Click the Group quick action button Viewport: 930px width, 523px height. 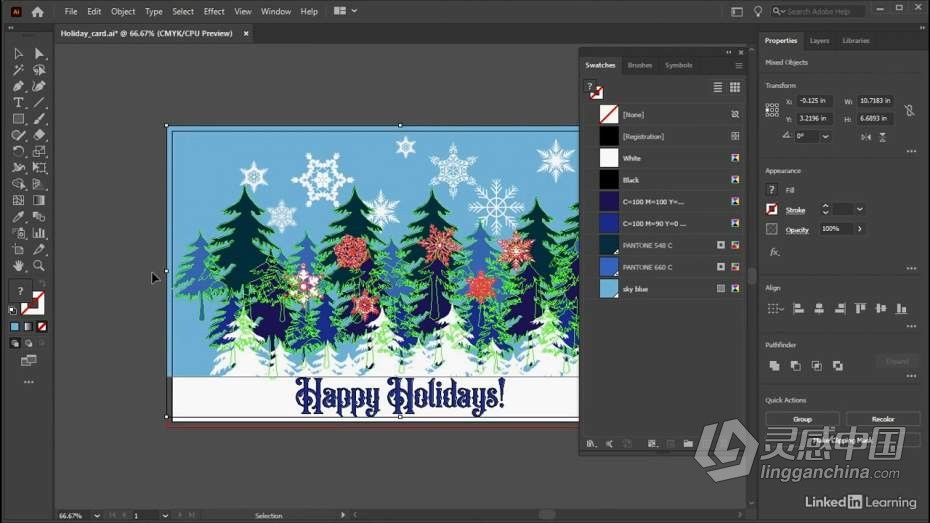[x=802, y=419]
